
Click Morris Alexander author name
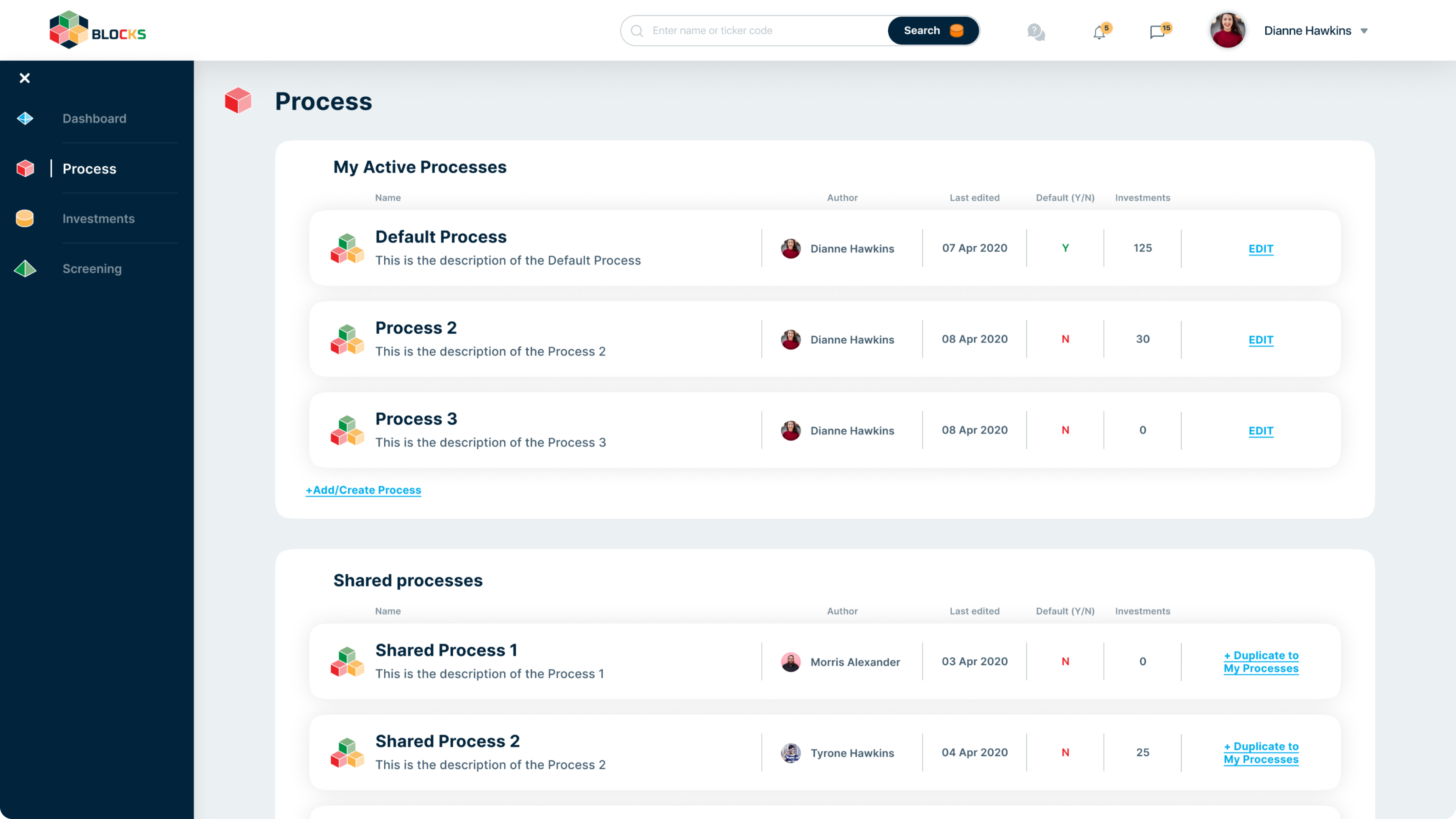(855, 662)
